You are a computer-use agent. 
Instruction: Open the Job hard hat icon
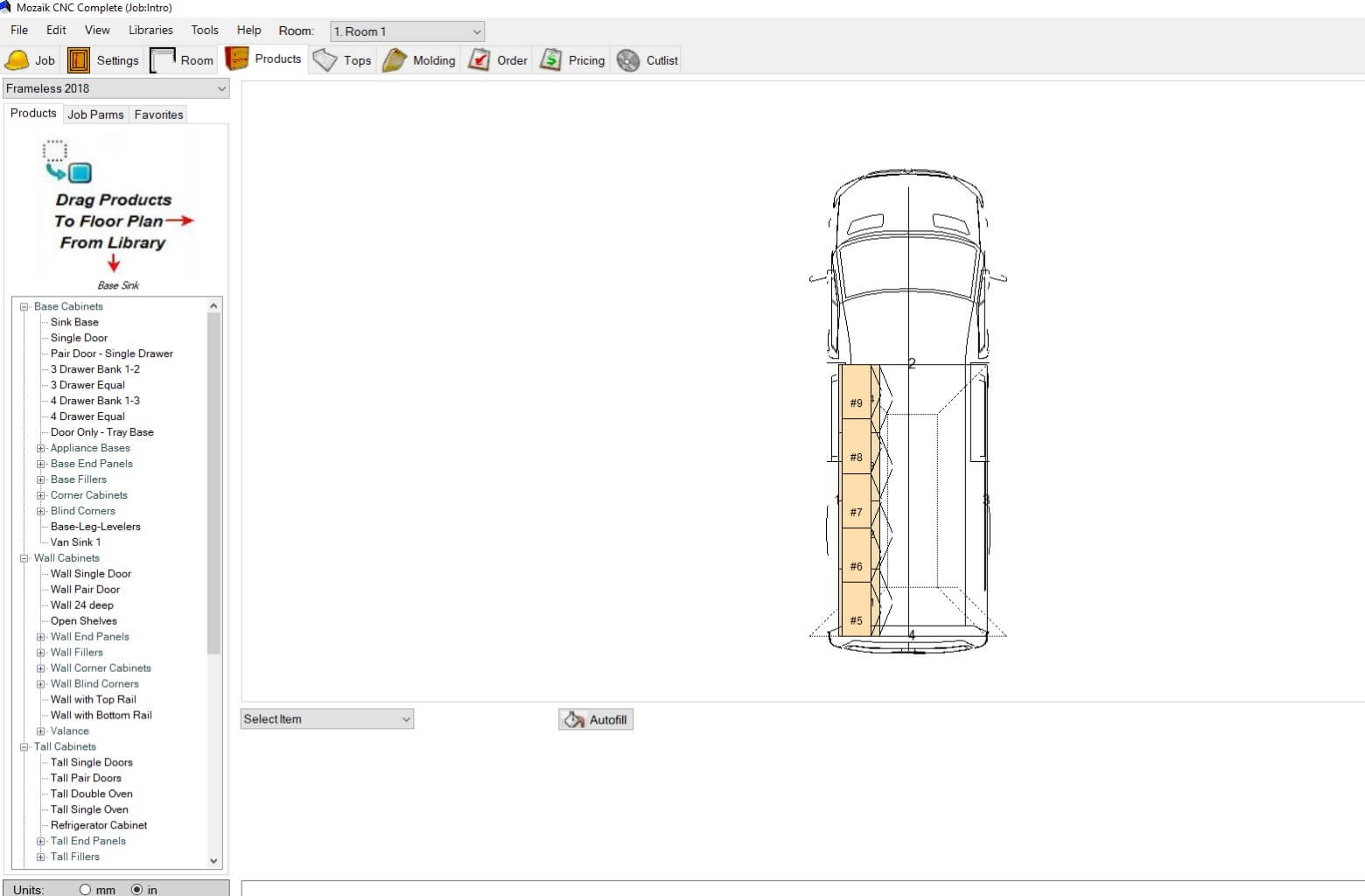(17, 60)
